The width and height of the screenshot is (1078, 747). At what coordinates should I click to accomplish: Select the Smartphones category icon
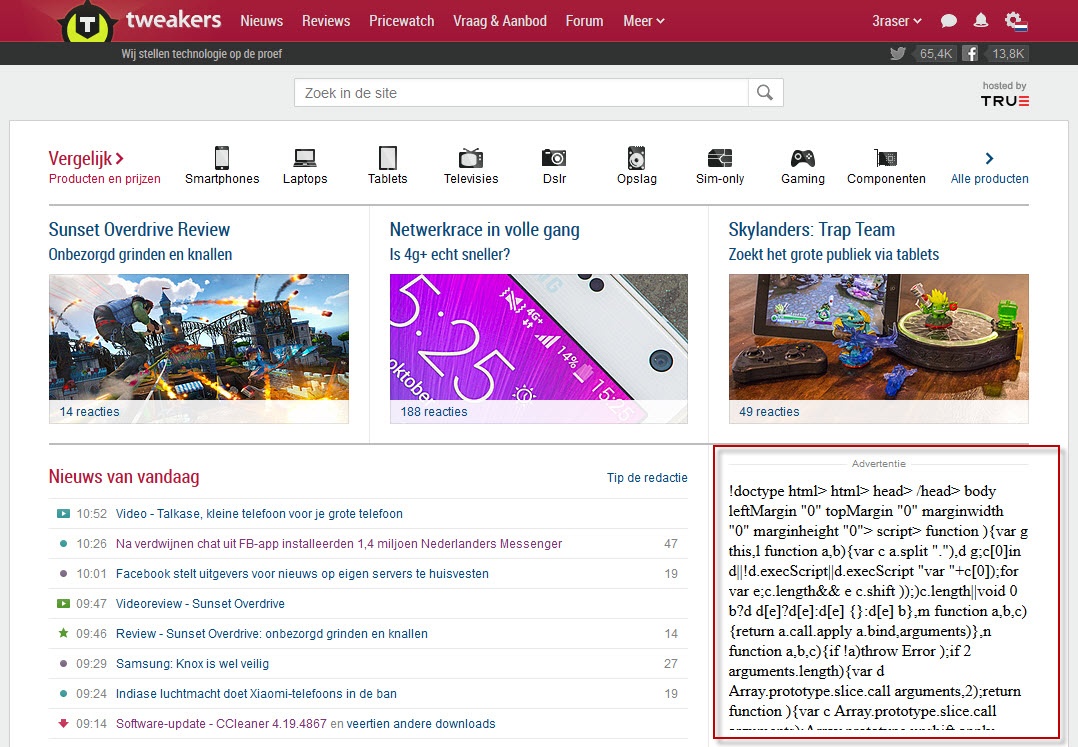[221, 157]
